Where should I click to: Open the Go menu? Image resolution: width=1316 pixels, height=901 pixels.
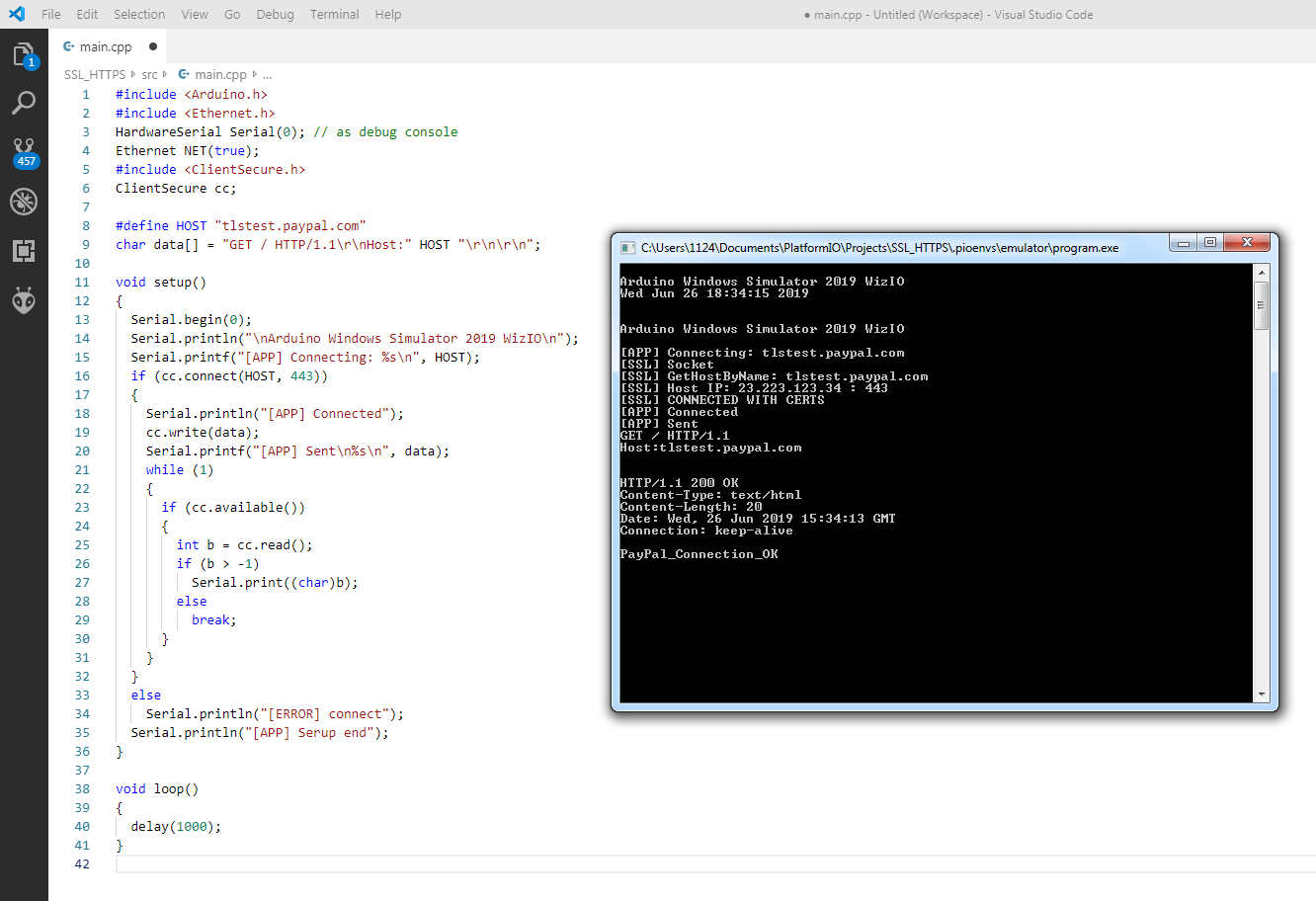pyautogui.click(x=232, y=14)
